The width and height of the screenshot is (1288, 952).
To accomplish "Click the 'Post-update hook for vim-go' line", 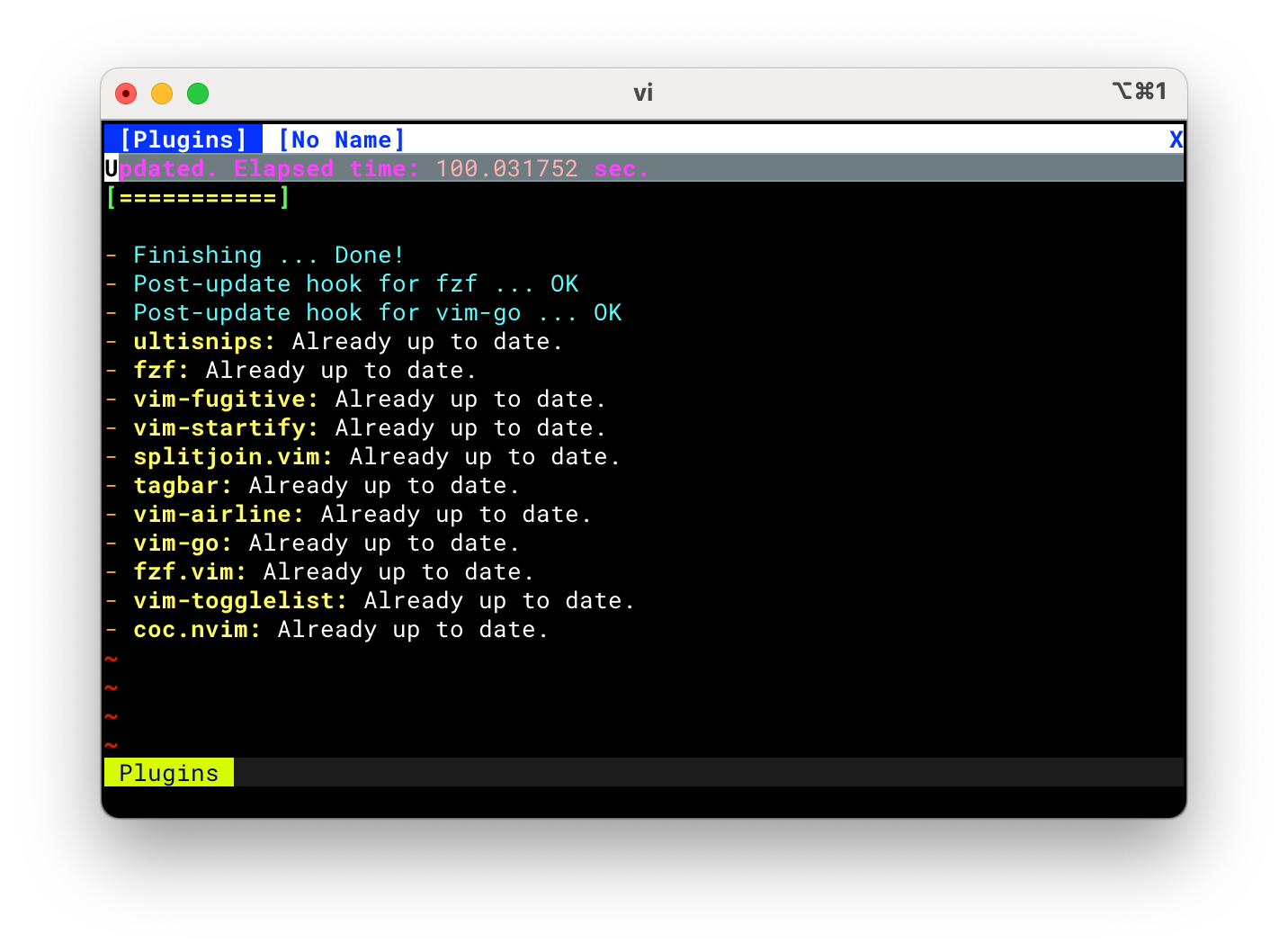I will tap(363, 312).
